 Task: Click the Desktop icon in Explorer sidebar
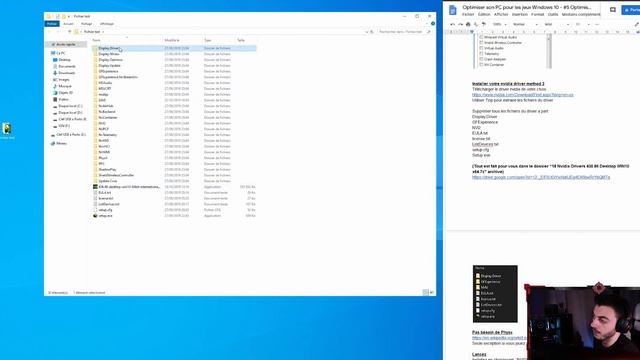tap(55, 60)
